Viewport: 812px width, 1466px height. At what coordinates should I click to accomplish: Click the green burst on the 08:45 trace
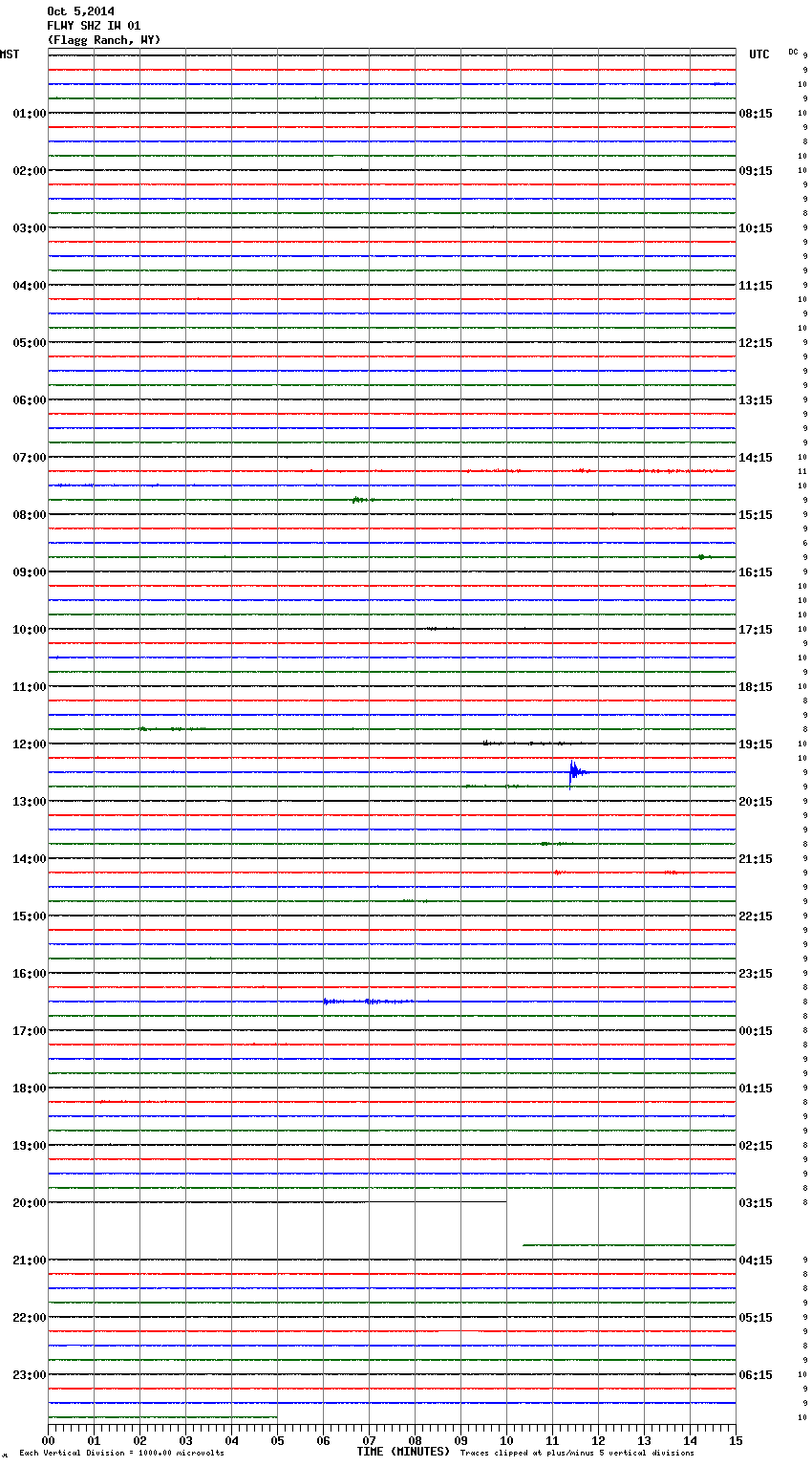[703, 557]
